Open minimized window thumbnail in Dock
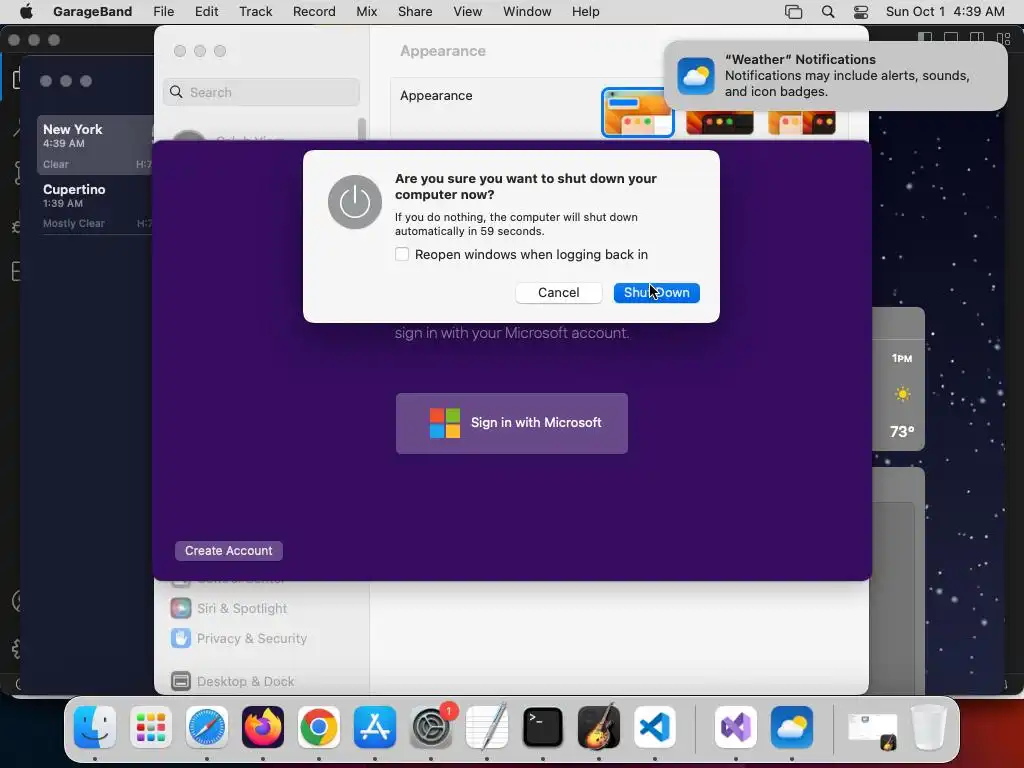 point(872,731)
